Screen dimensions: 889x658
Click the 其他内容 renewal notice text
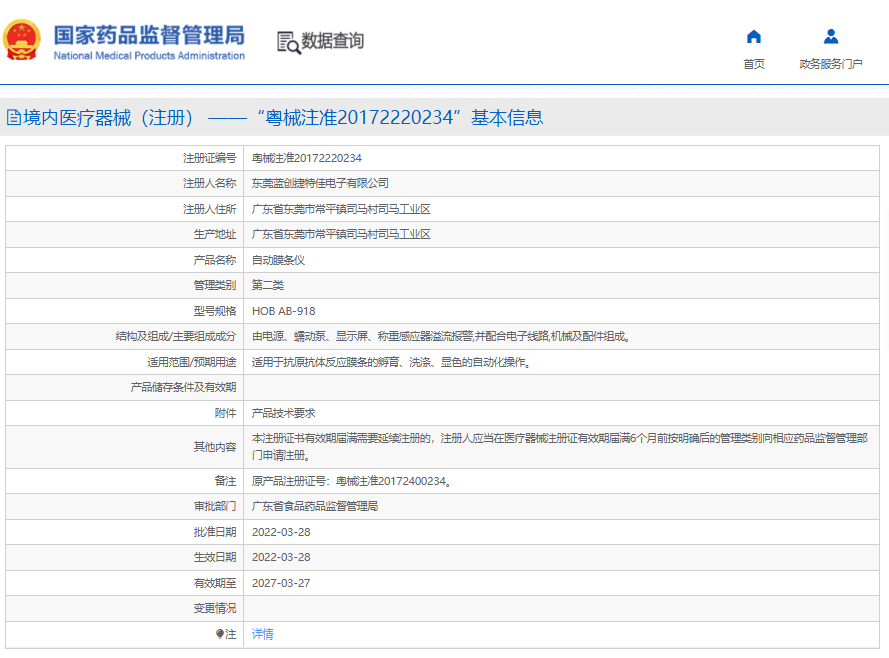560,447
